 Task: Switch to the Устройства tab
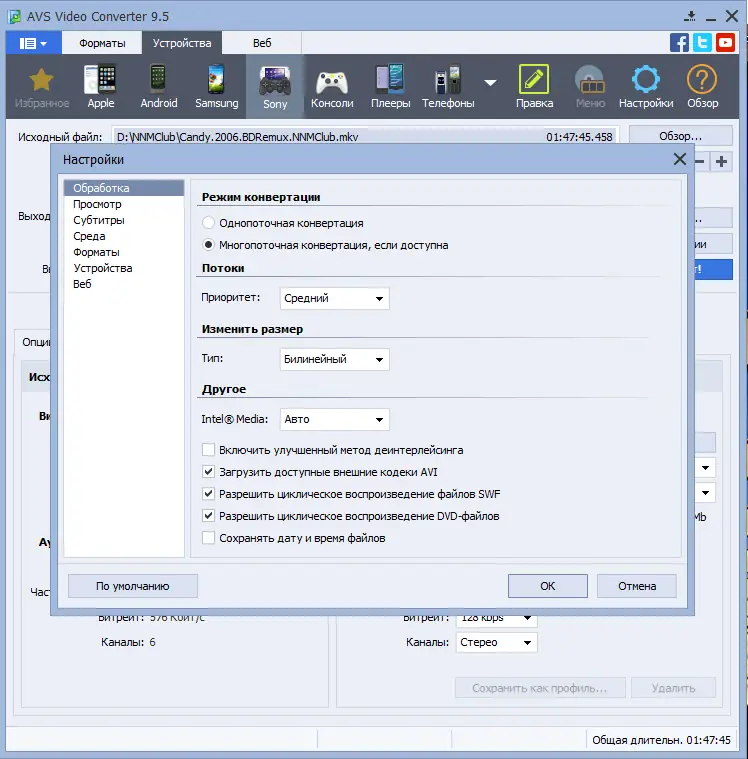(x=182, y=43)
